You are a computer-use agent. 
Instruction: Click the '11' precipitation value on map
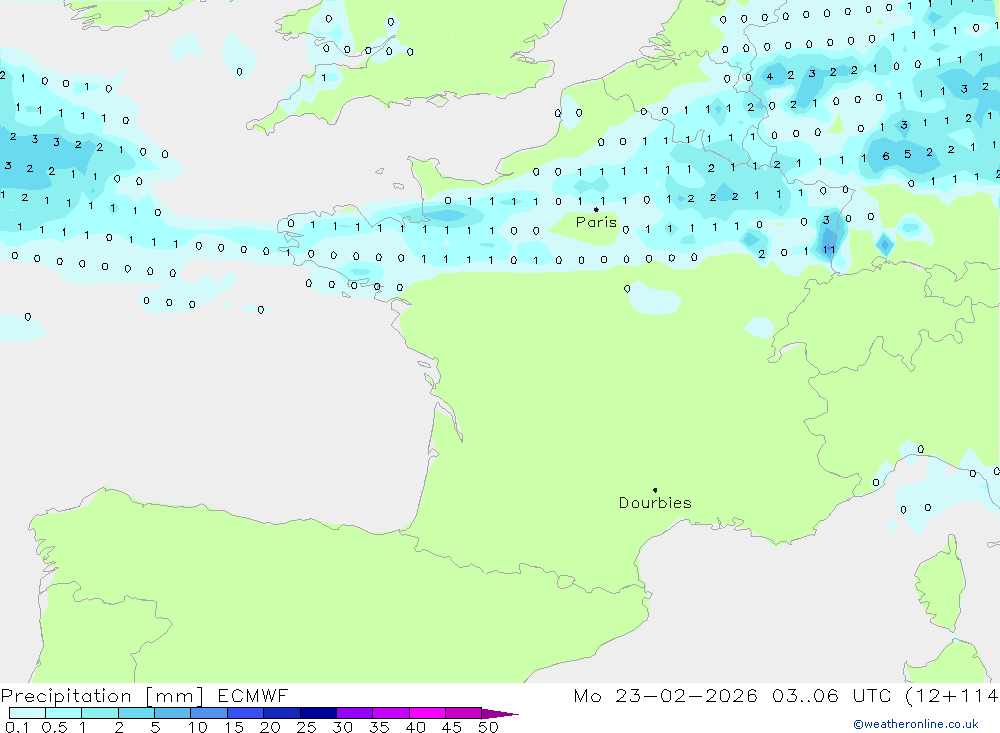(x=829, y=249)
